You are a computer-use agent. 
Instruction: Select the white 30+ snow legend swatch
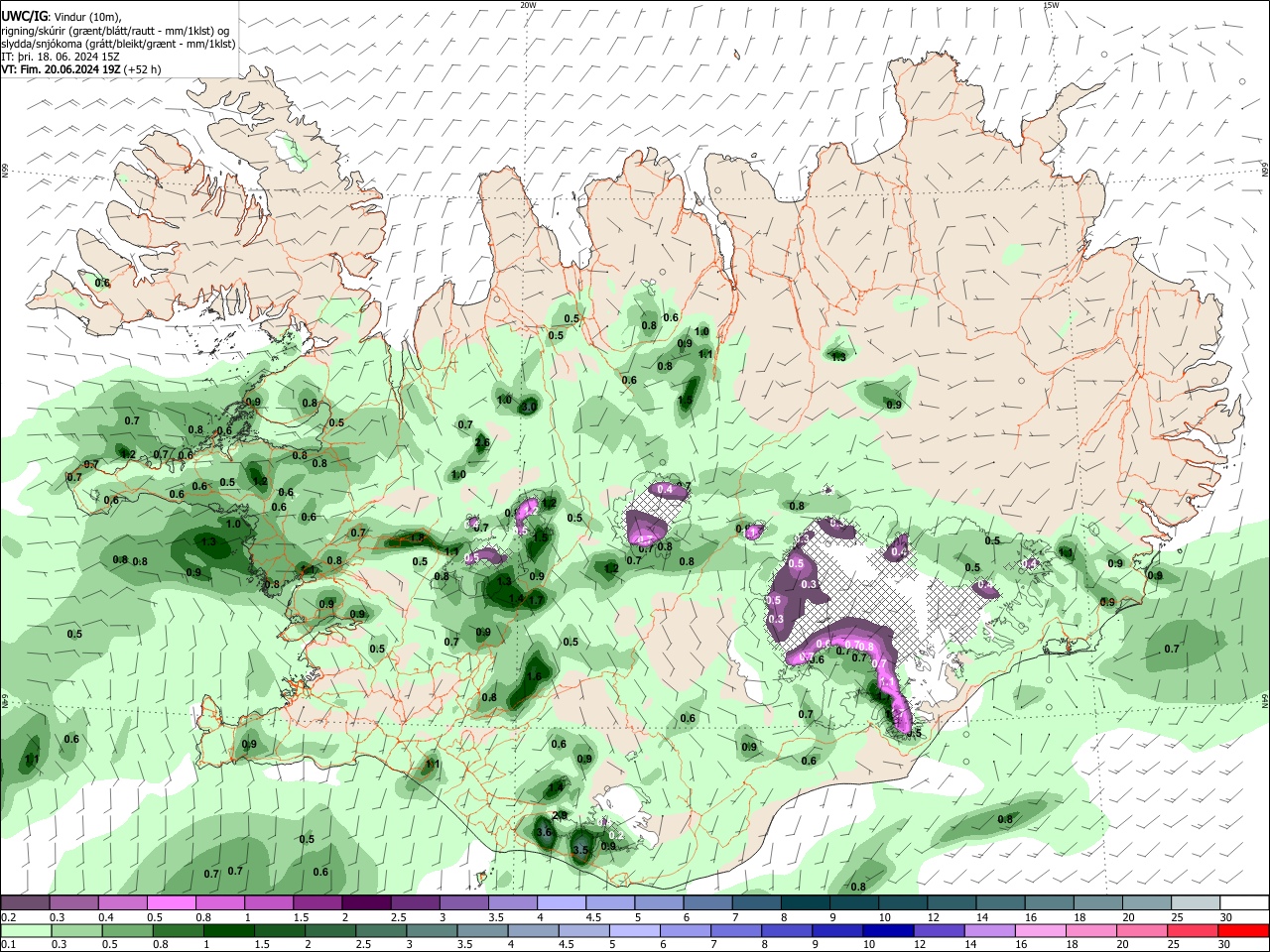(x=1244, y=902)
